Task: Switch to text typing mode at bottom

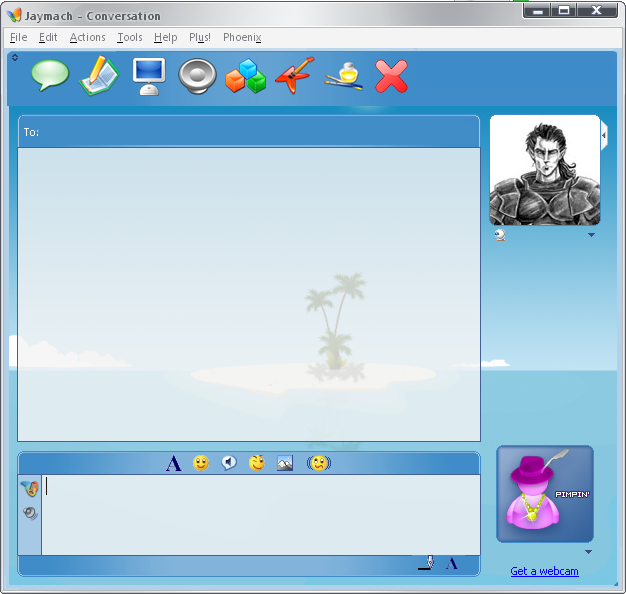Action: tap(451, 564)
